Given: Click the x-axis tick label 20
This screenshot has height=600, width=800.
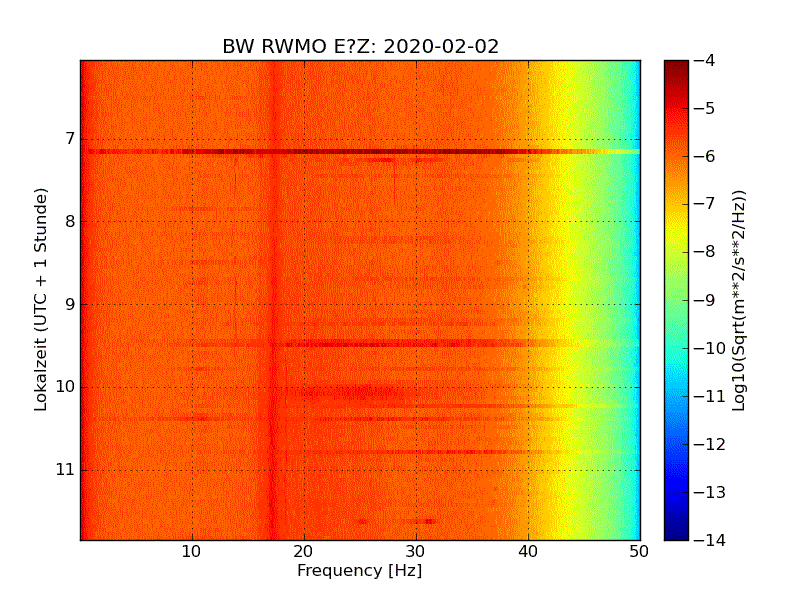Looking at the screenshot, I should point(304,552).
